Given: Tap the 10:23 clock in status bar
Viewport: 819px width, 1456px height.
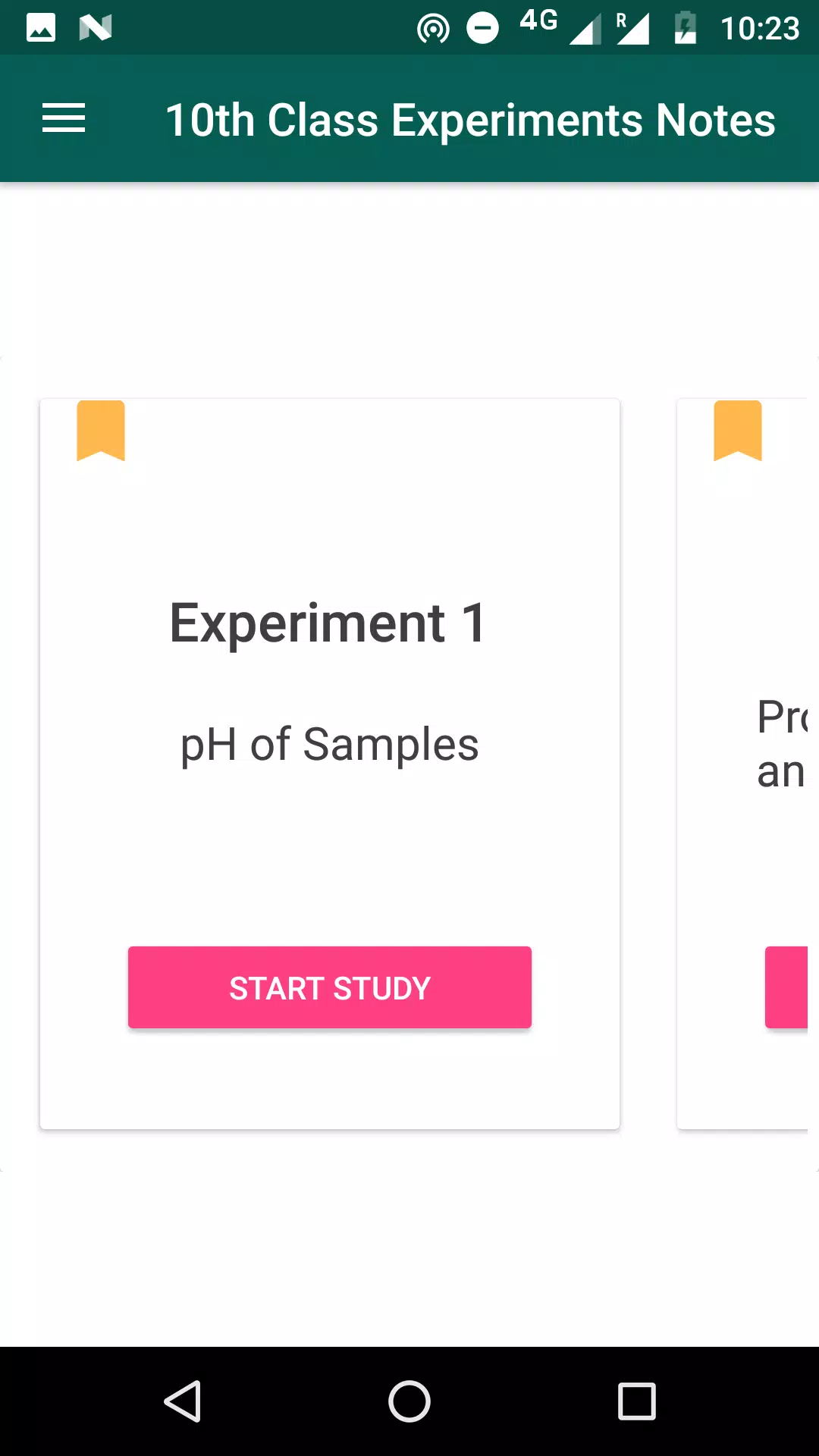Looking at the screenshot, I should pyautogui.click(x=759, y=29).
